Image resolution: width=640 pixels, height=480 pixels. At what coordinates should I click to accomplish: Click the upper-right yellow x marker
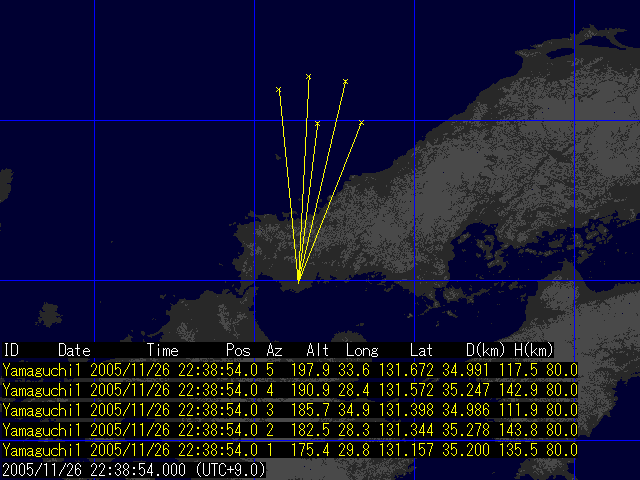pyautogui.click(x=345, y=81)
